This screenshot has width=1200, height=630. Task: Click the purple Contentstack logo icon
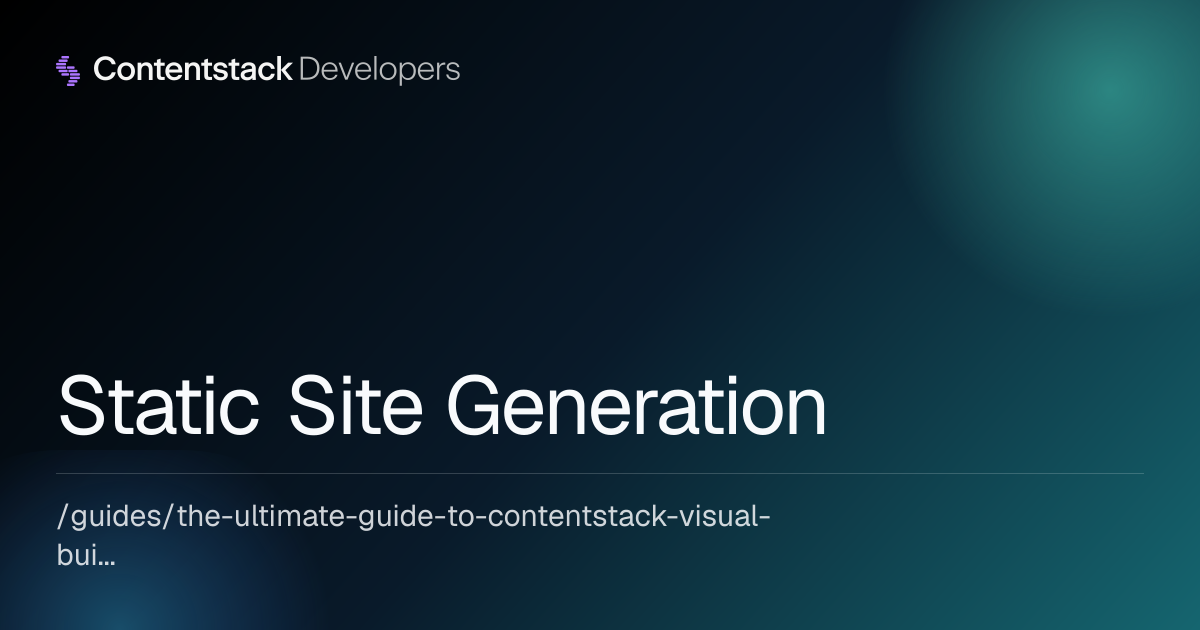pyautogui.click(x=68, y=69)
